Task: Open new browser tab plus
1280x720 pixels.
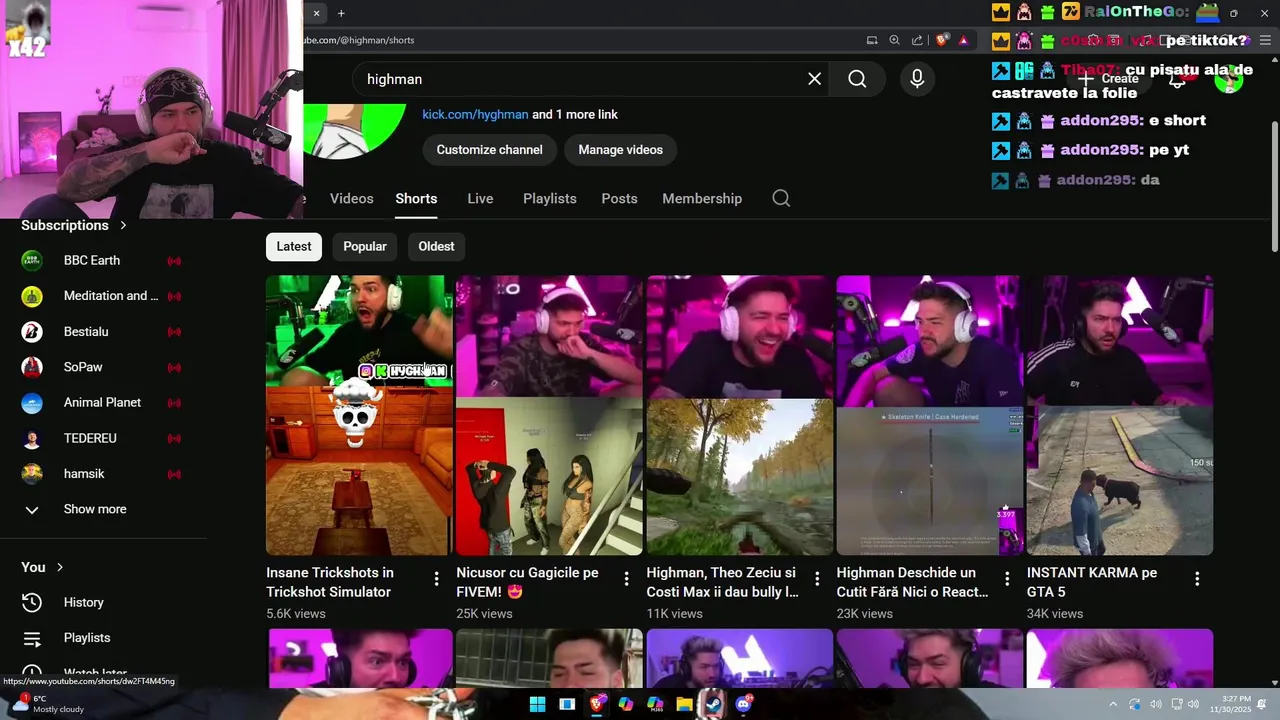Action: (341, 13)
